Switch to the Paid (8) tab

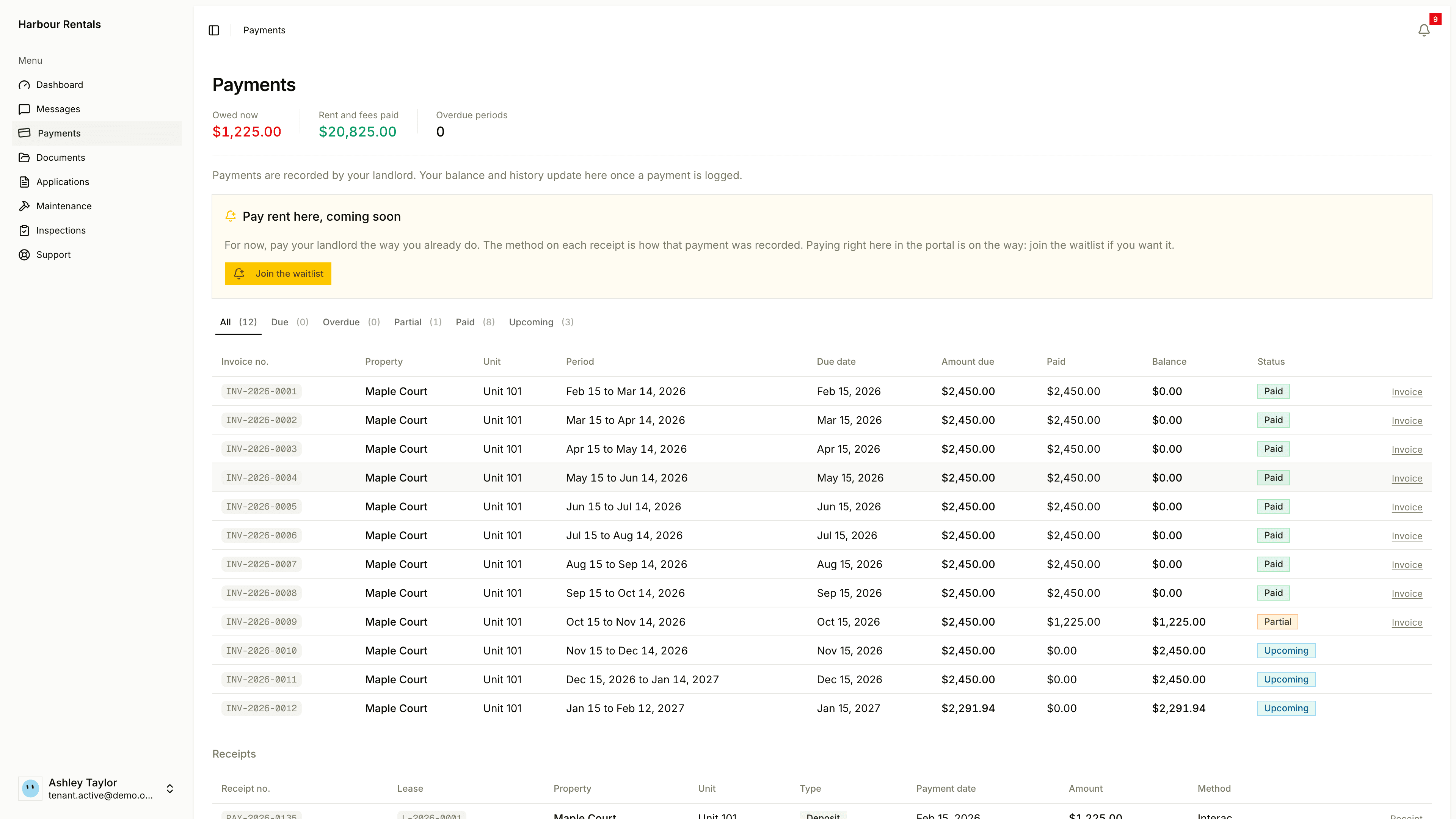click(x=475, y=322)
